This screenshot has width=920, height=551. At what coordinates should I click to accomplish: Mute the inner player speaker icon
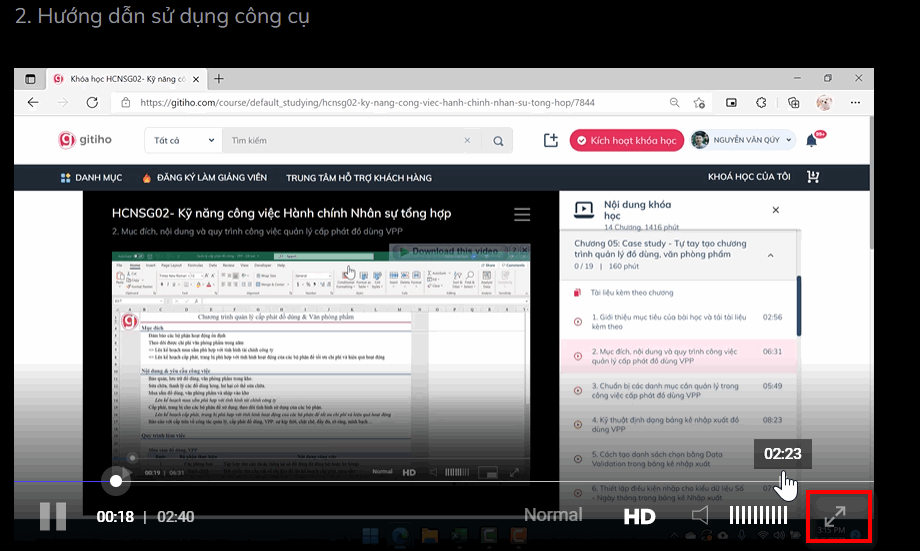click(x=433, y=472)
